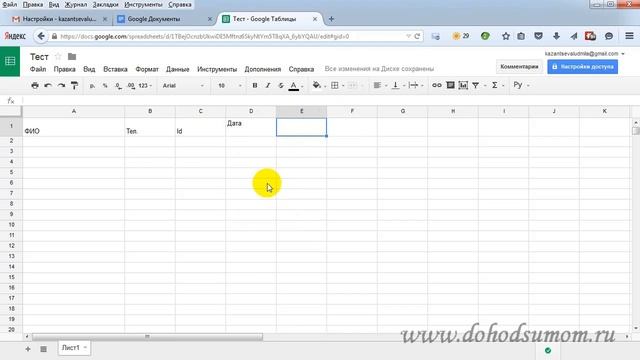Toggle bold formatting
Viewport: 640px width, 360px height.
pyautogui.click(x=255, y=85)
